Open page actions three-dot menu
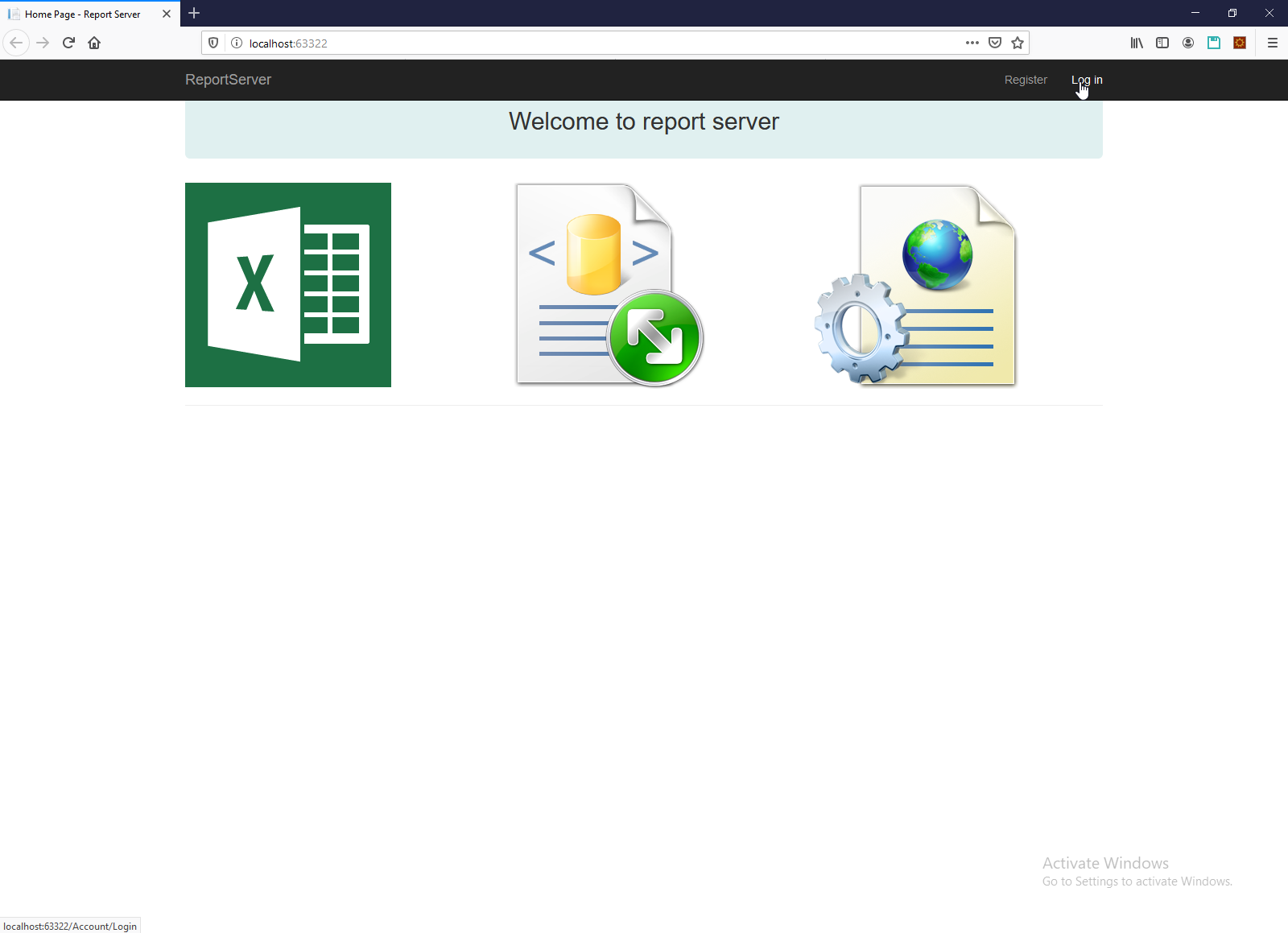1288x933 pixels. (972, 43)
